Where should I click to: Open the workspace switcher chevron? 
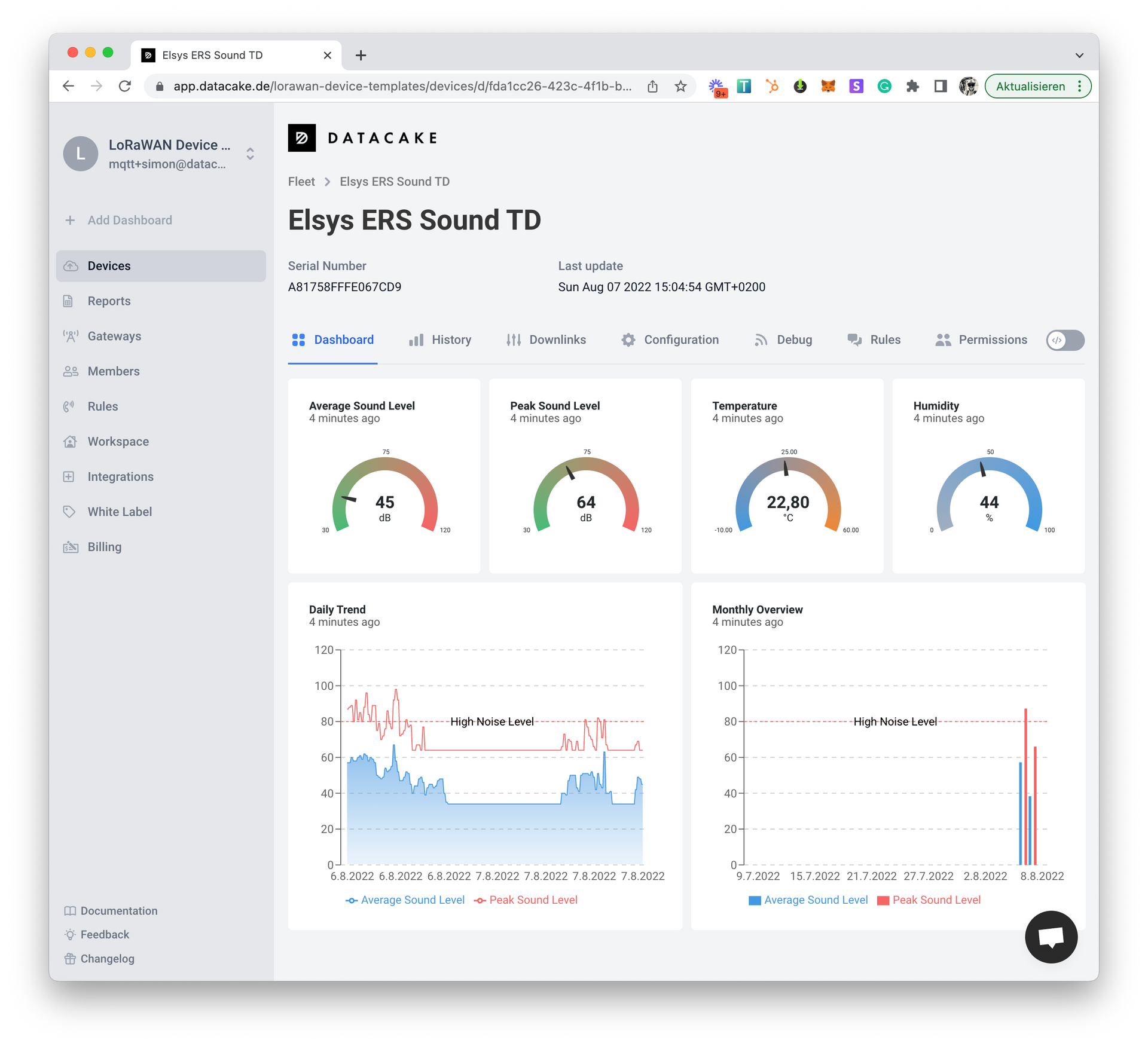pos(249,154)
